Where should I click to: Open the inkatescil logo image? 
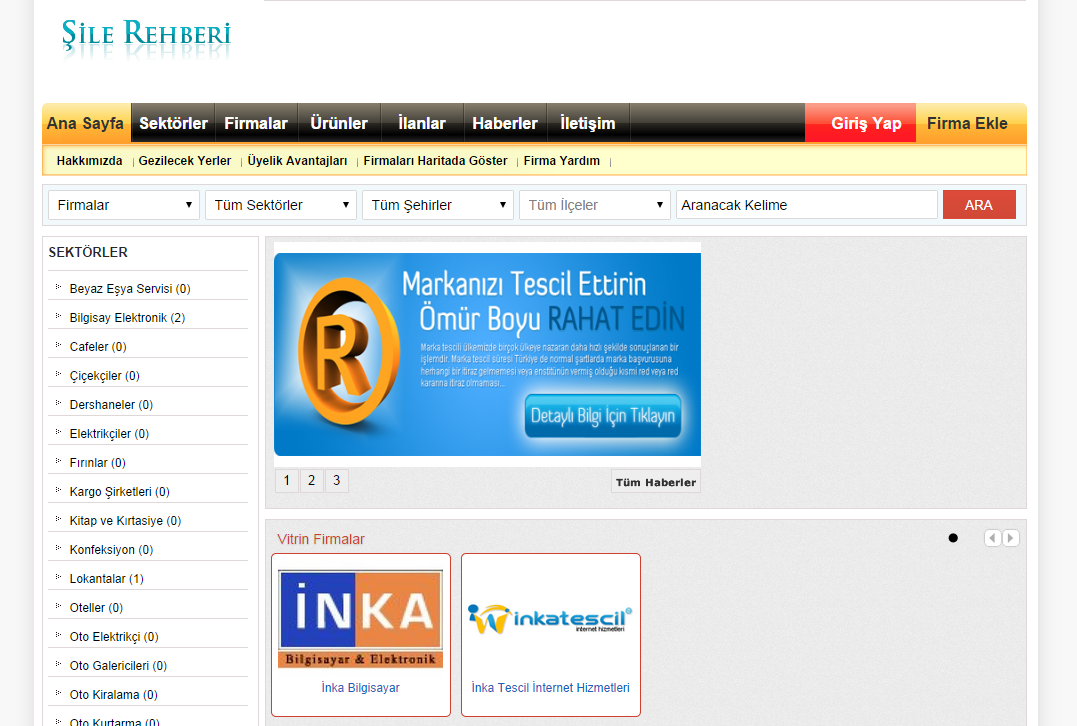point(550,618)
